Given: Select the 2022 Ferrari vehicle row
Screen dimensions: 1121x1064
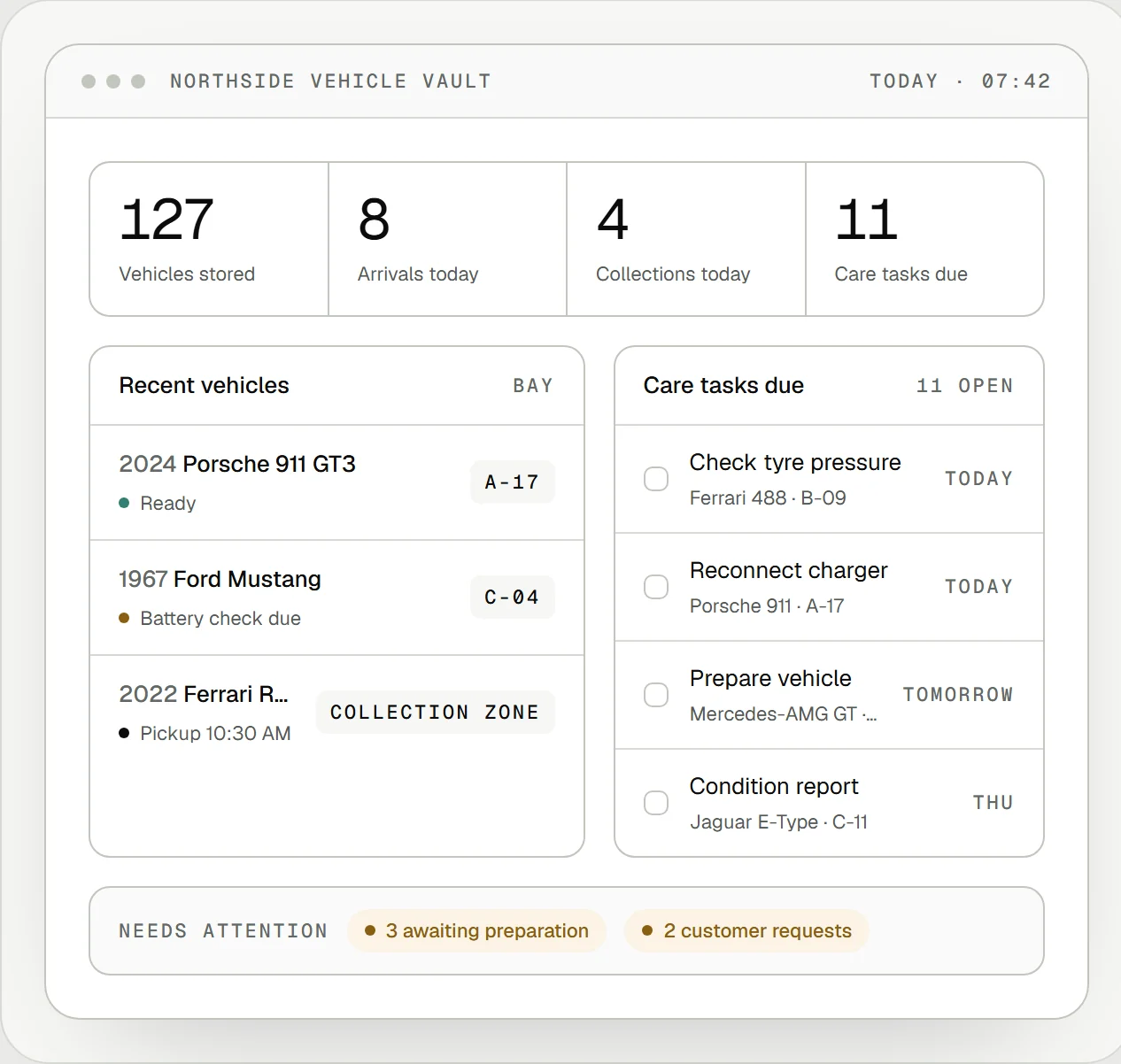Looking at the screenshot, I should [336, 713].
